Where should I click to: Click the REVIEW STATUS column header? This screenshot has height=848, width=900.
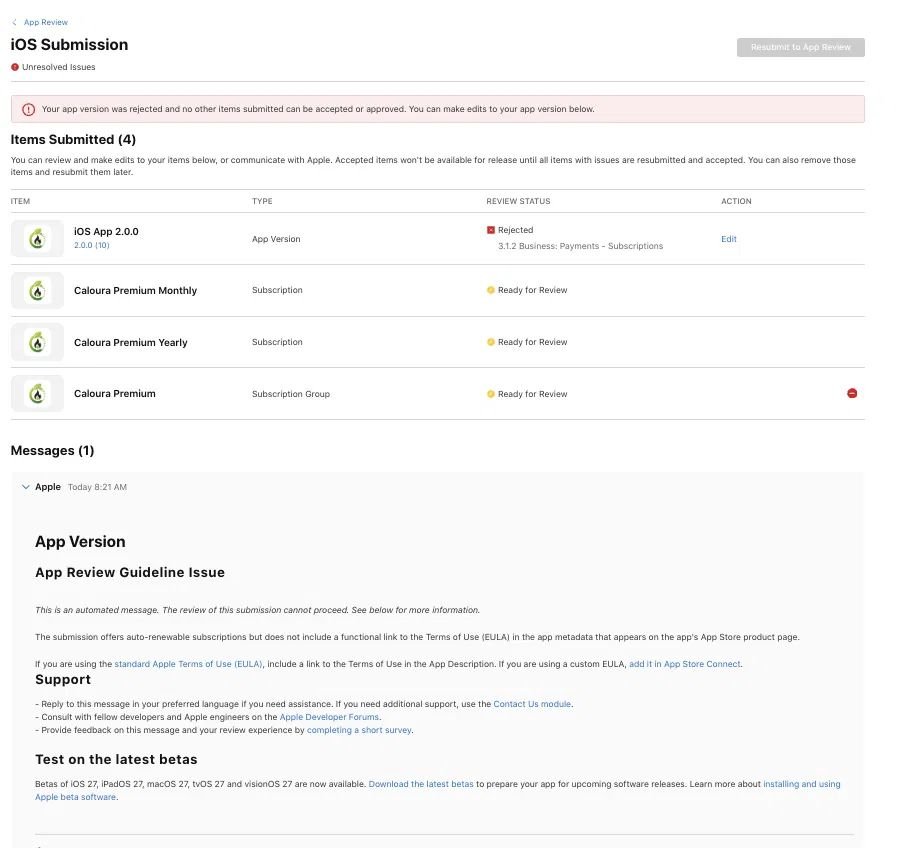518,202
